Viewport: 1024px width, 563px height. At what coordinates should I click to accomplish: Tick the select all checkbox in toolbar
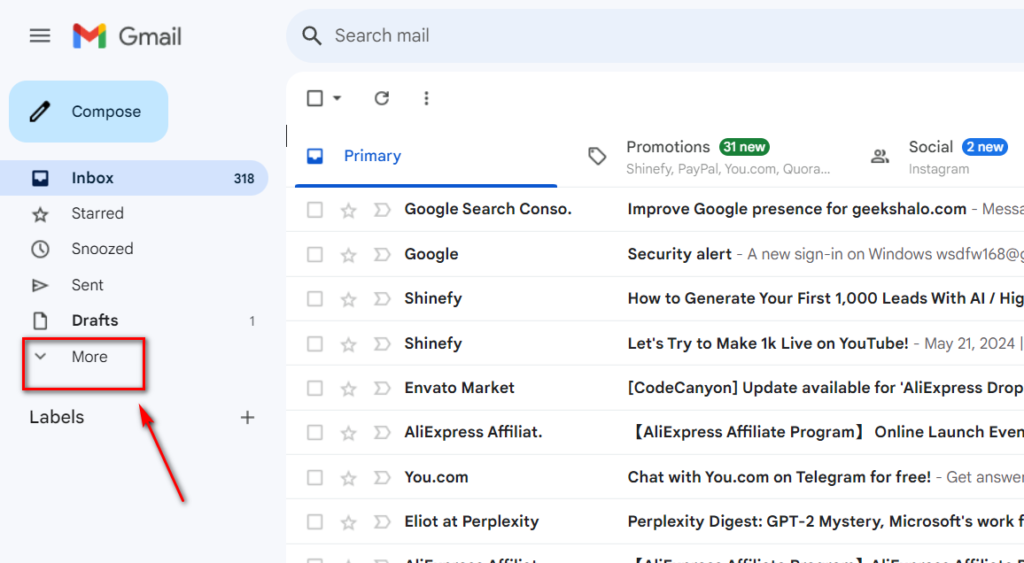pos(315,99)
